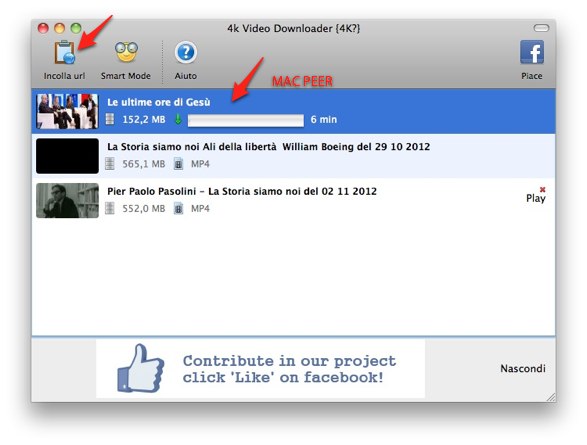Enable Smart Mode smiley icon
Viewport: 587px width, 445px height.
126,52
